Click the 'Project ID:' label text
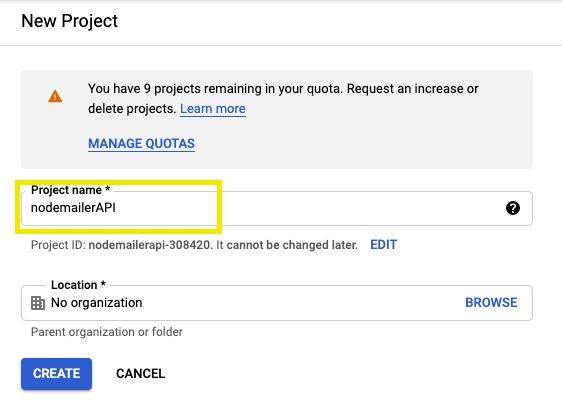 [x=58, y=245]
